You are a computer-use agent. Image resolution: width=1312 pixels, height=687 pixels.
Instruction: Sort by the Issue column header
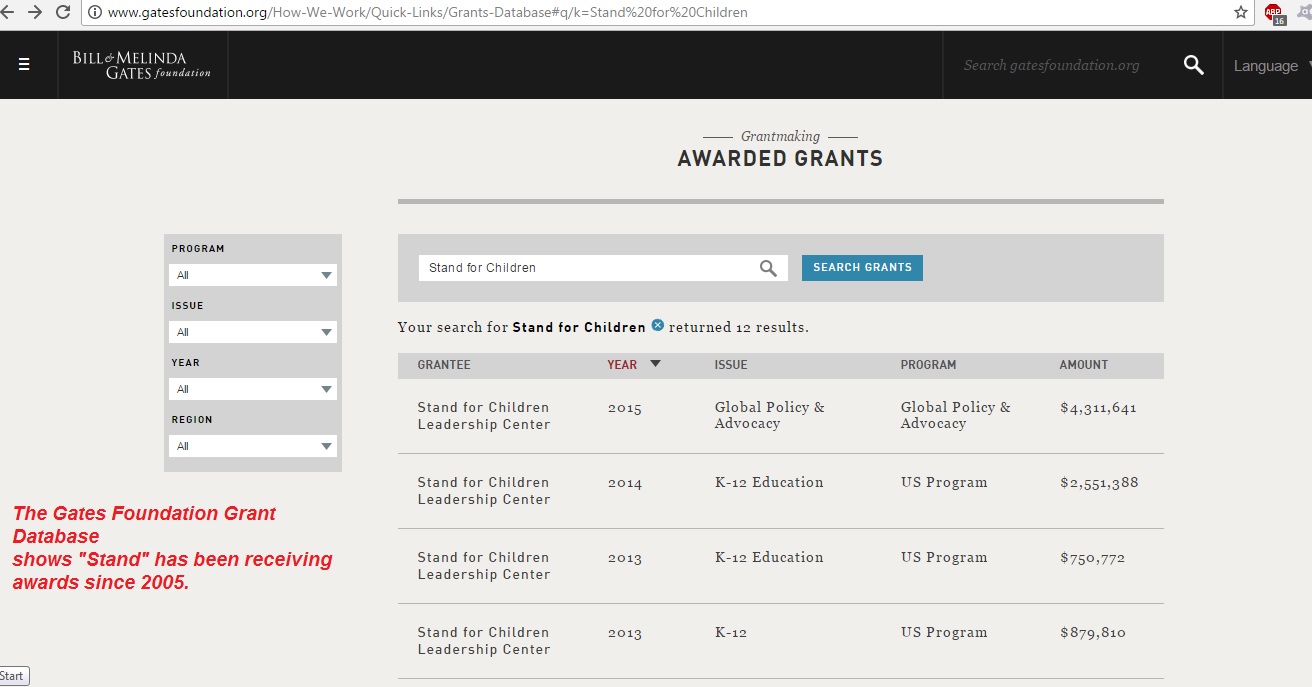tap(731, 365)
